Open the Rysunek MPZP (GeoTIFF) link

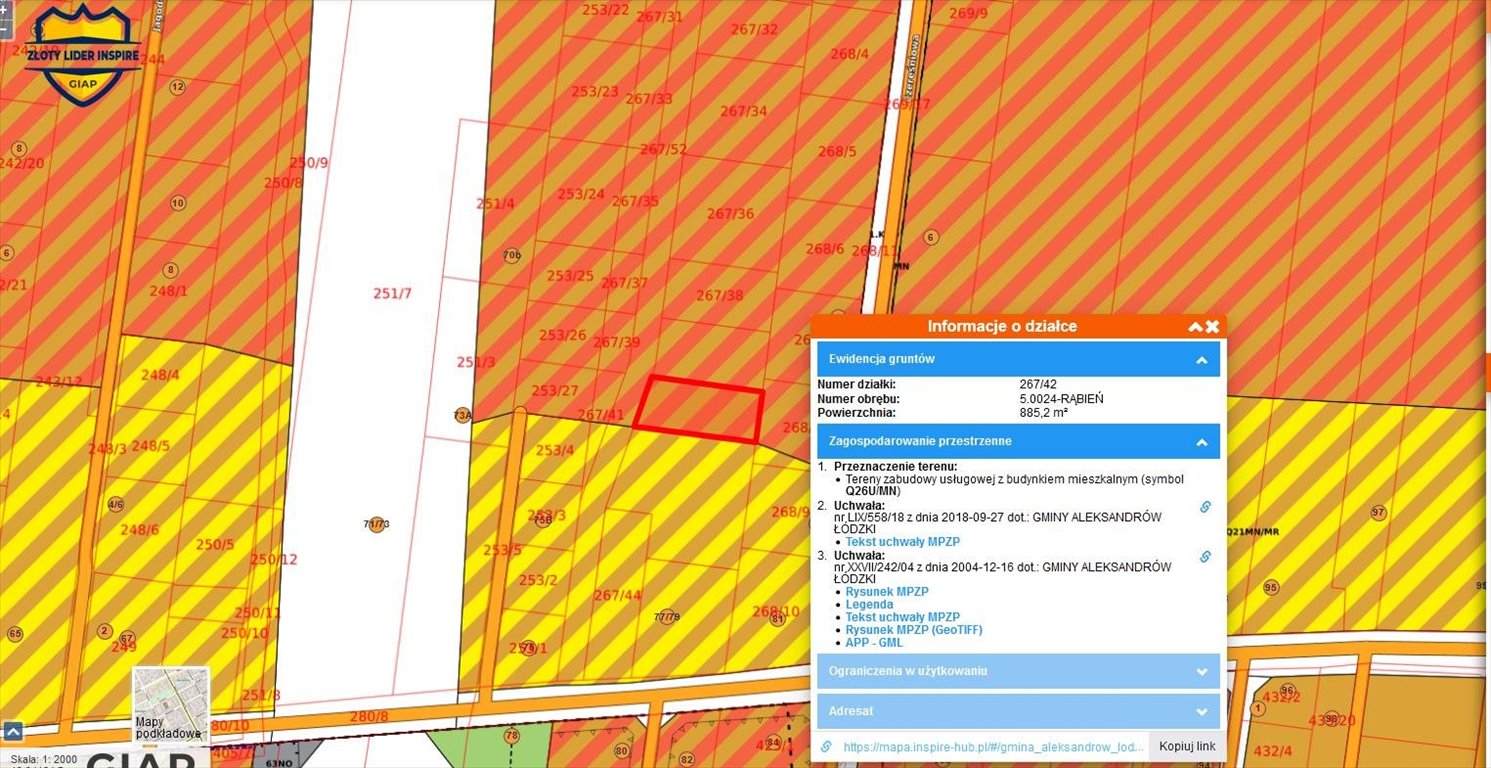pyautogui.click(x=914, y=630)
